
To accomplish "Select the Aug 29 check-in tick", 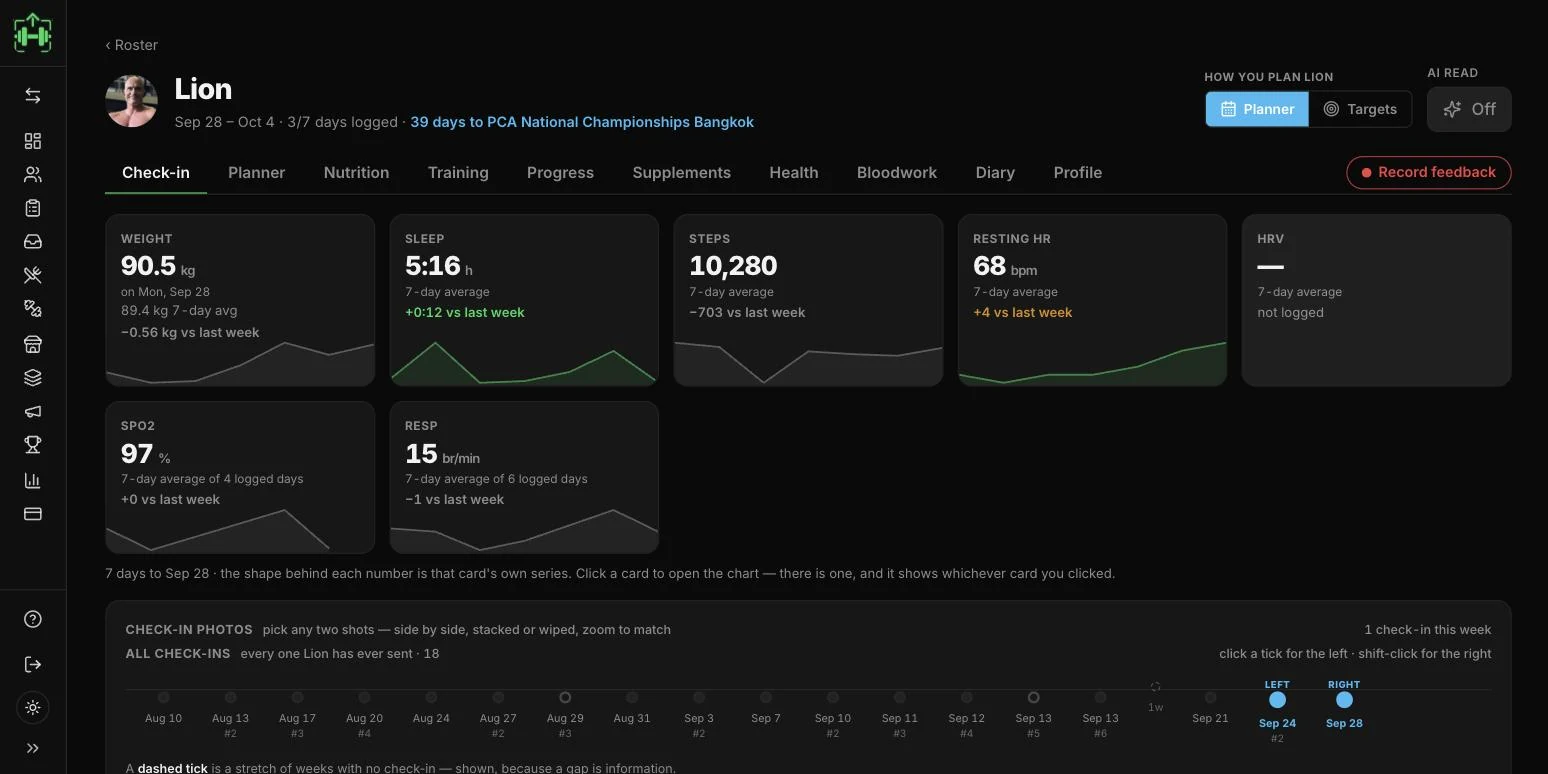I will pos(565,697).
